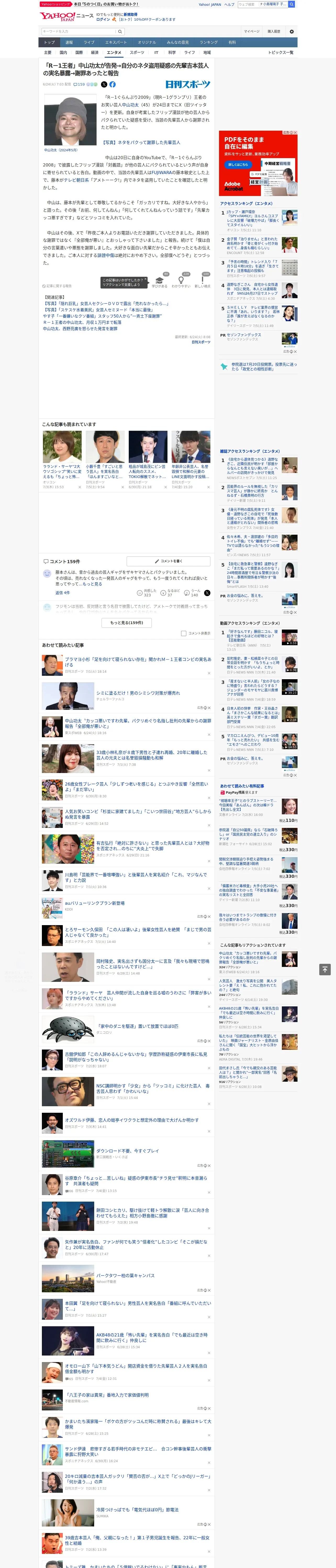Open the トピックス一覧 link
The image size is (336, 1568).
point(281,52)
